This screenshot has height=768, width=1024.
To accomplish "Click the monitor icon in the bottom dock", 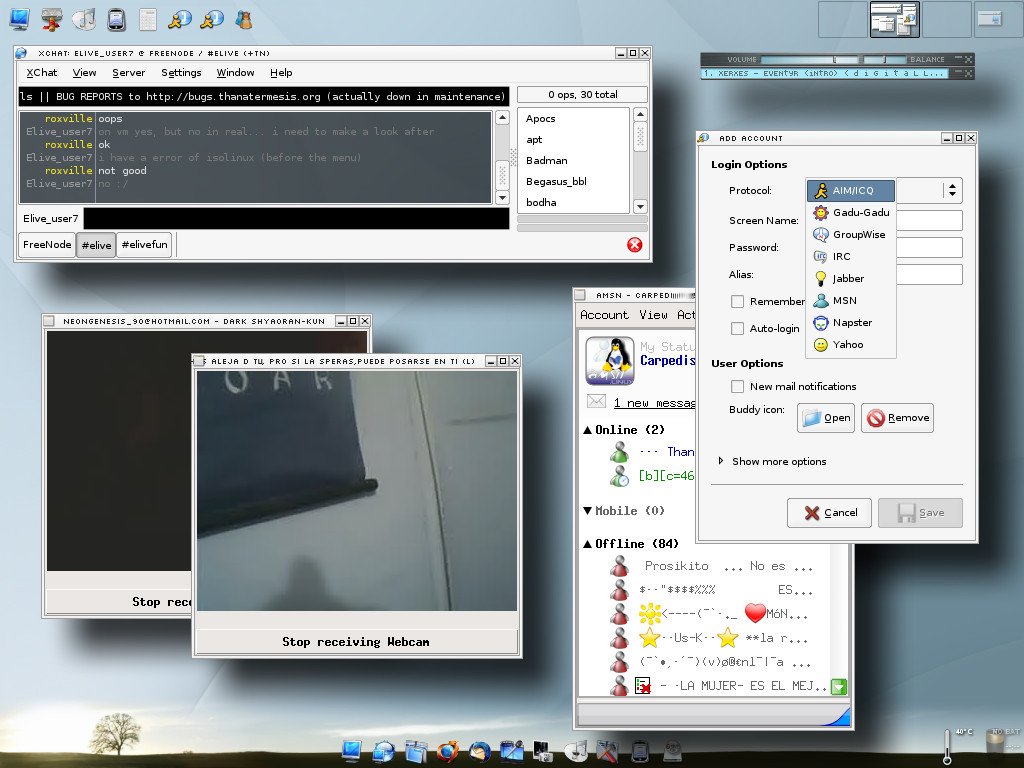I will coord(351,751).
